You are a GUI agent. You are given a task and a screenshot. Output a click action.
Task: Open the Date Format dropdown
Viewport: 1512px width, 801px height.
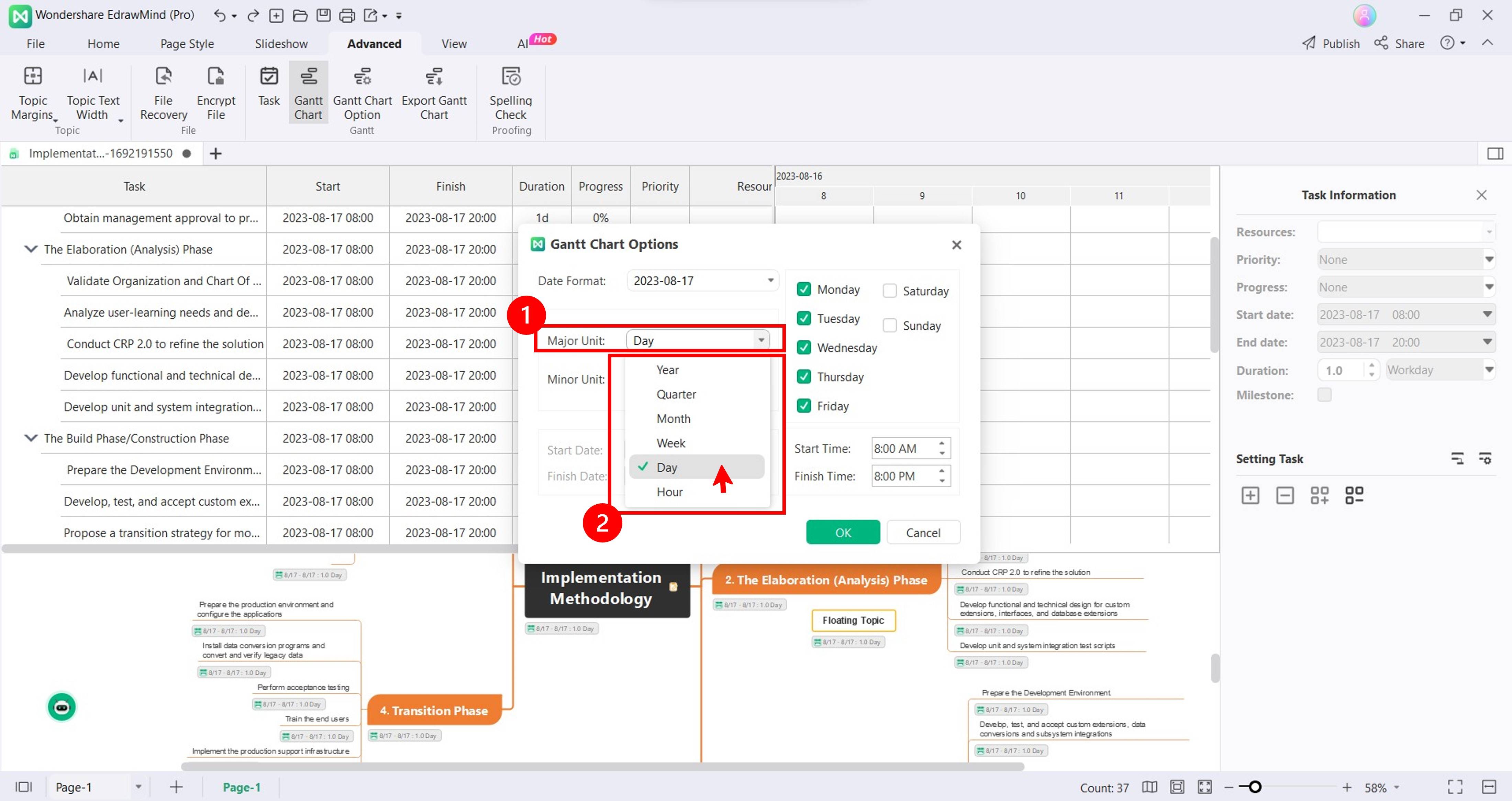coord(702,281)
